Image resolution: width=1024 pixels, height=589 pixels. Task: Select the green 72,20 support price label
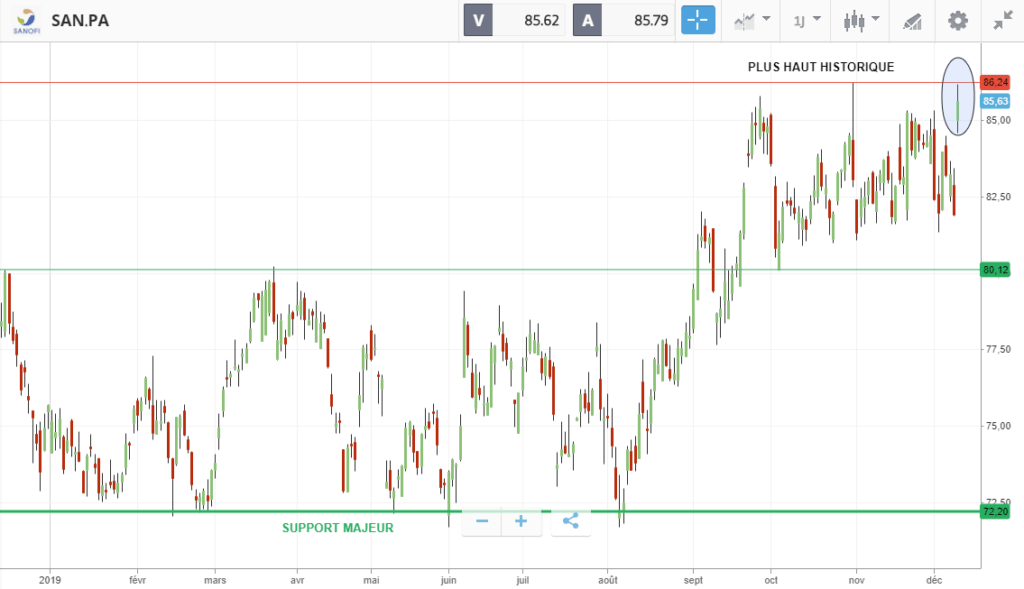995,511
